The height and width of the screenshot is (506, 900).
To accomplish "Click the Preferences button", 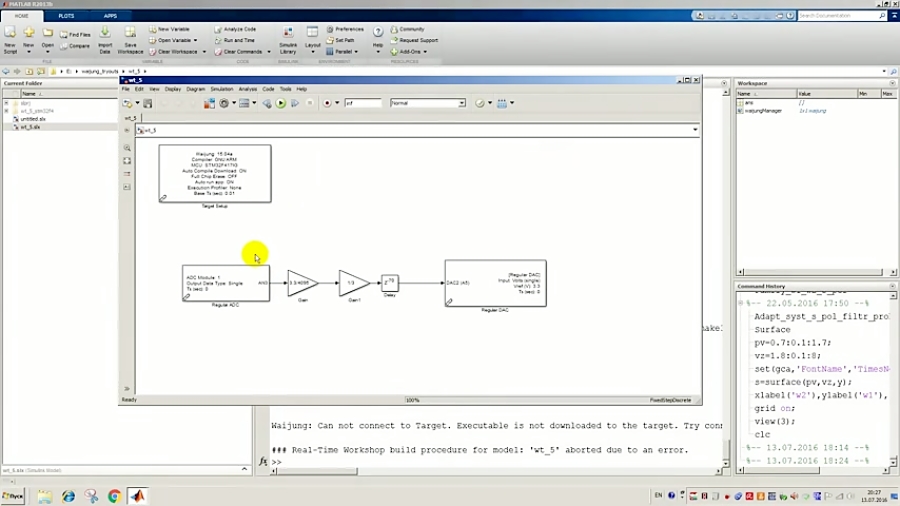I will 348,29.
